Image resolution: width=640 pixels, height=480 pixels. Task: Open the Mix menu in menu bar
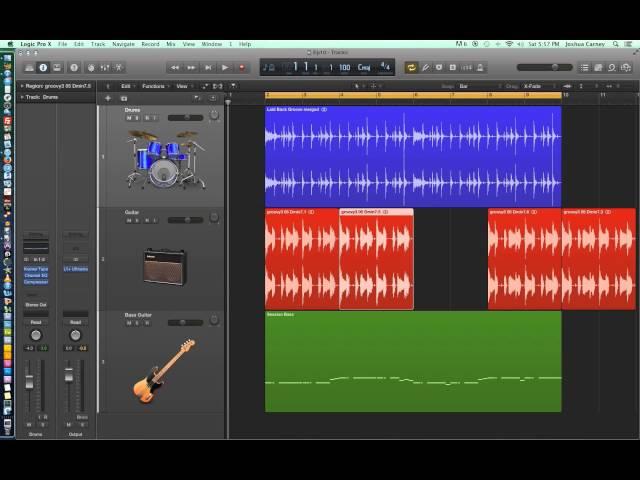point(171,44)
